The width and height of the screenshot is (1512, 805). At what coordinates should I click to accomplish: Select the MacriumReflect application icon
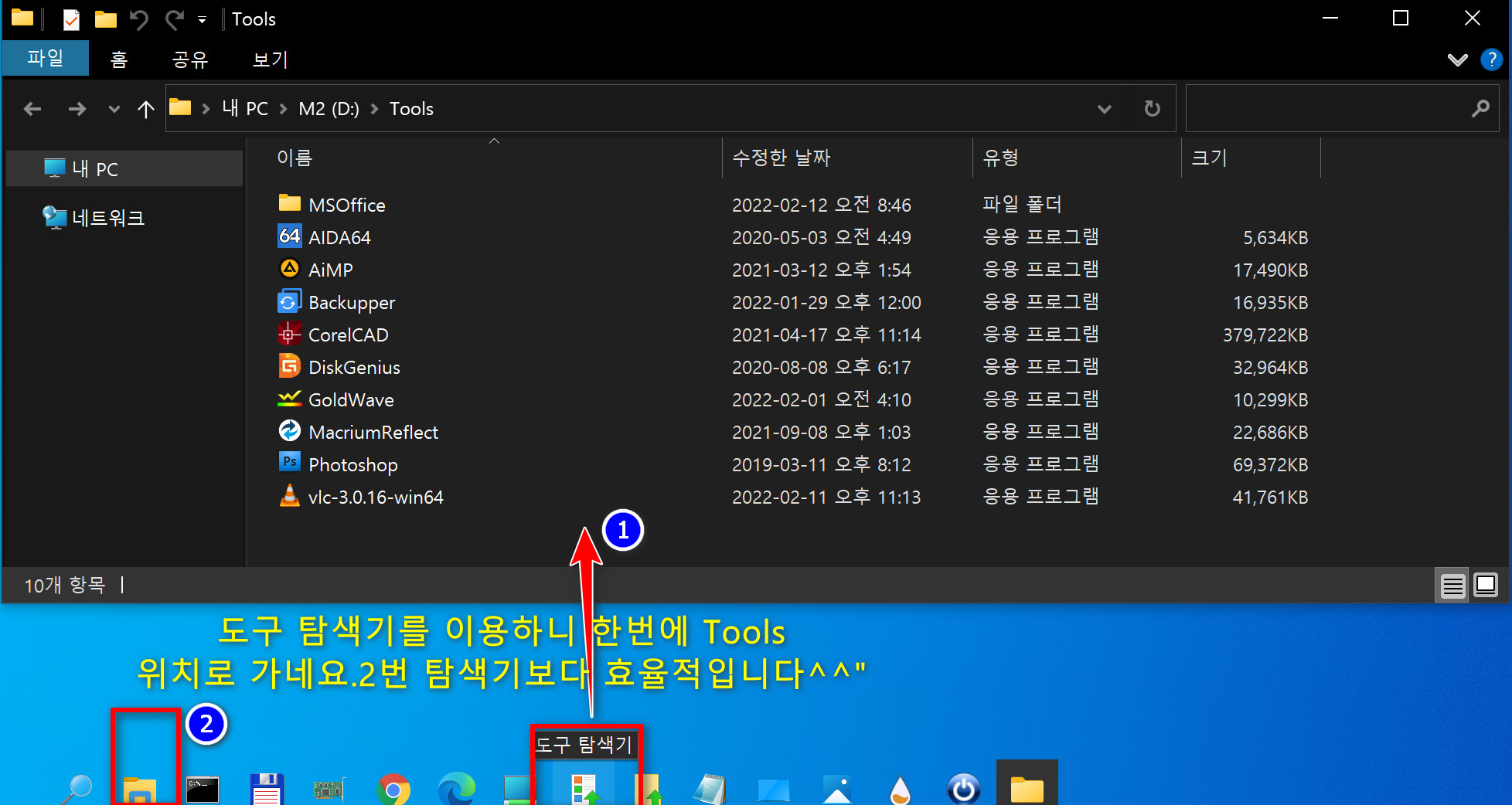pos(289,430)
